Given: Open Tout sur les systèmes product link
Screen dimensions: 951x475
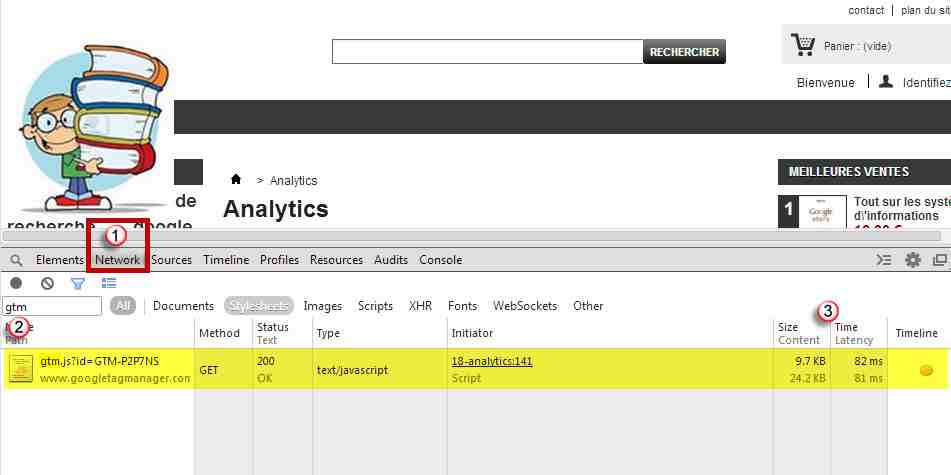Looking at the screenshot, I should pos(902,209).
